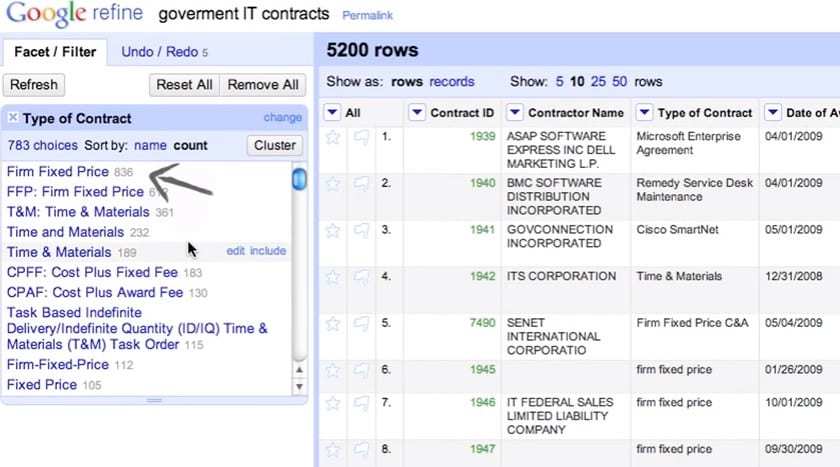The height and width of the screenshot is (467, 840).
Task: Select the Firm Fixed Price facet choice
Action: click(x=57, y=172)
